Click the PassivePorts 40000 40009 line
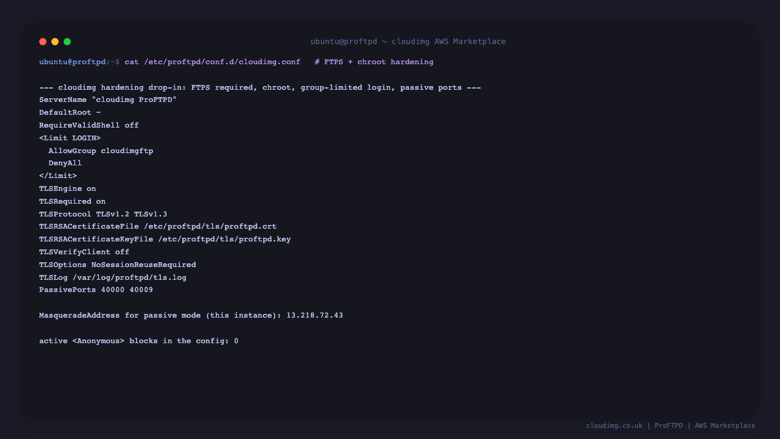 [x=96, y=290]
